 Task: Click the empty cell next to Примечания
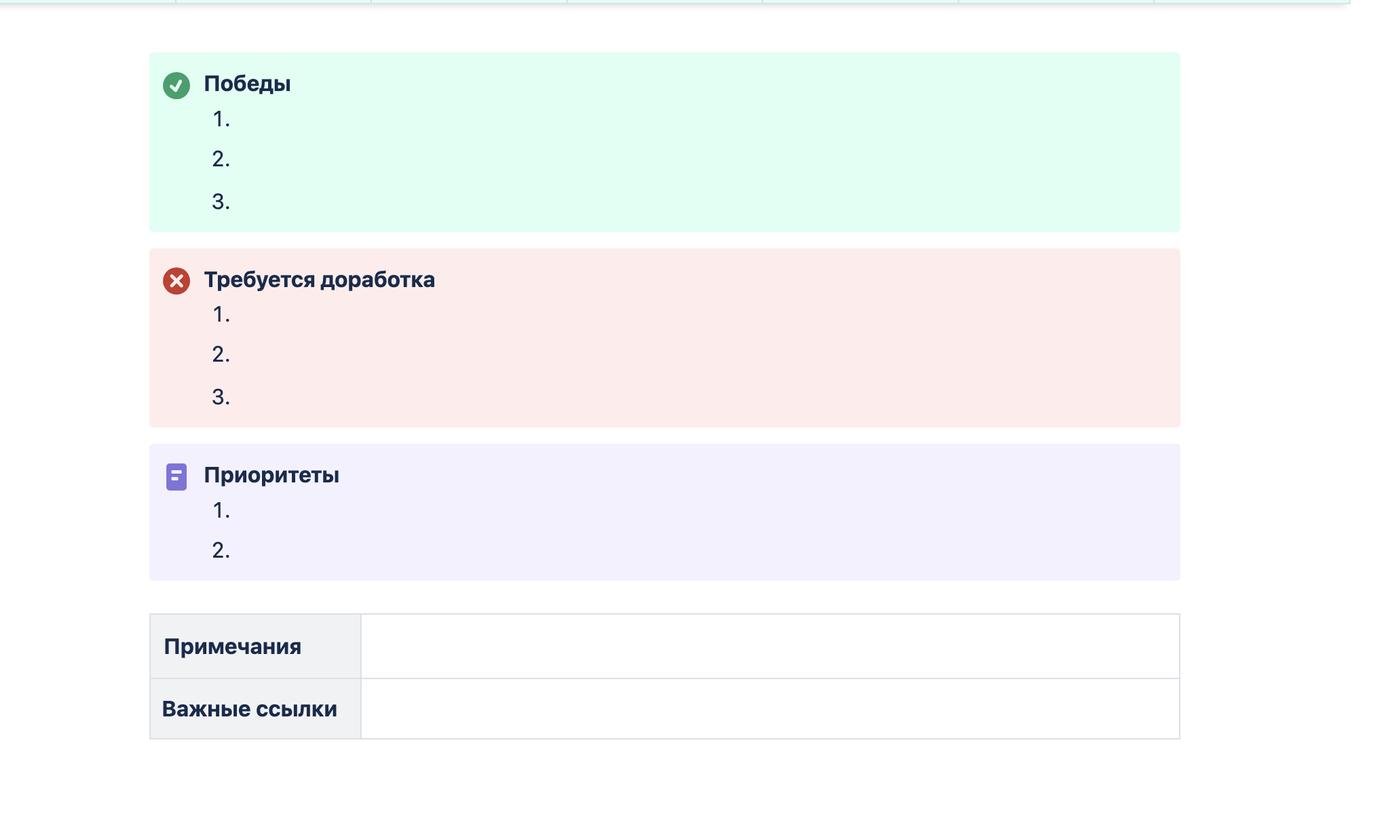[x=770, y=647]
